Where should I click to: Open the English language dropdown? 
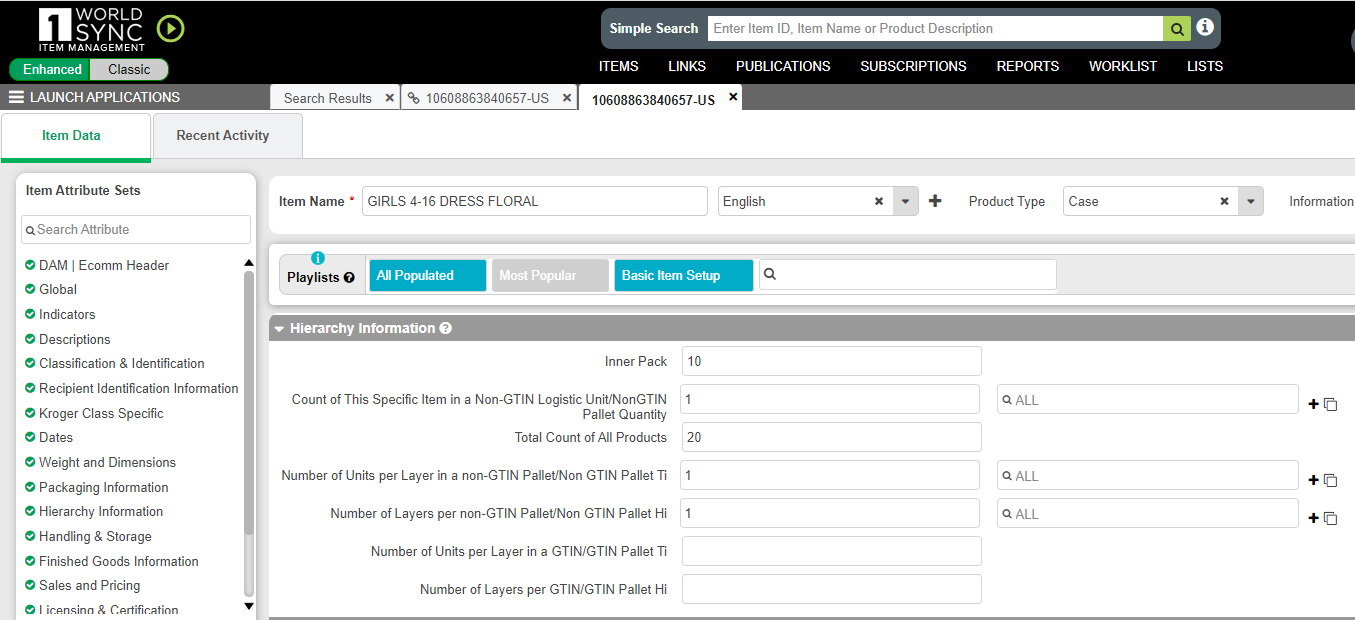tap(905, 201)
